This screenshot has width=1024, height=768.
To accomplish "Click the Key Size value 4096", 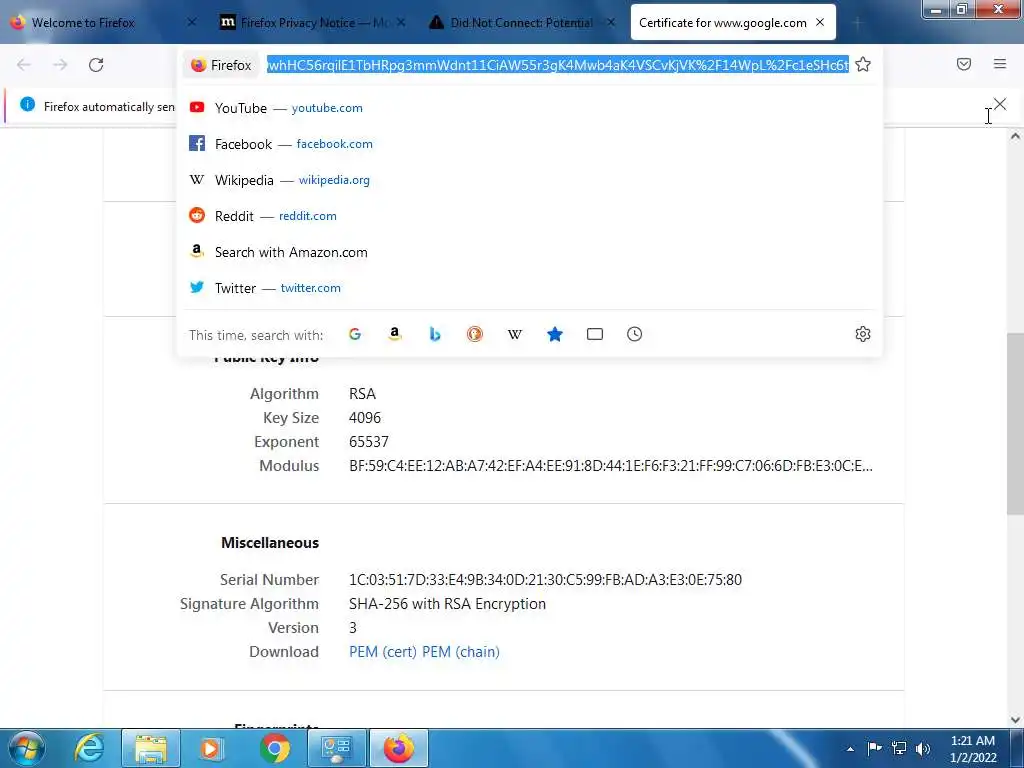I will (x=365, y=418).
